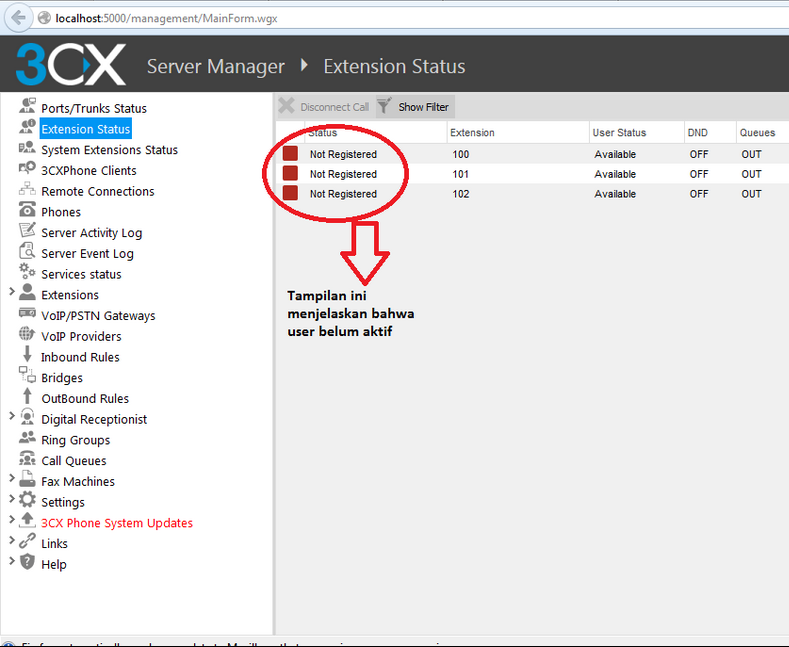Viewport: 789px width, 647px height.
Task: Select extension 102 row cell
Action: pyautogui.click(x=460, y=194)
